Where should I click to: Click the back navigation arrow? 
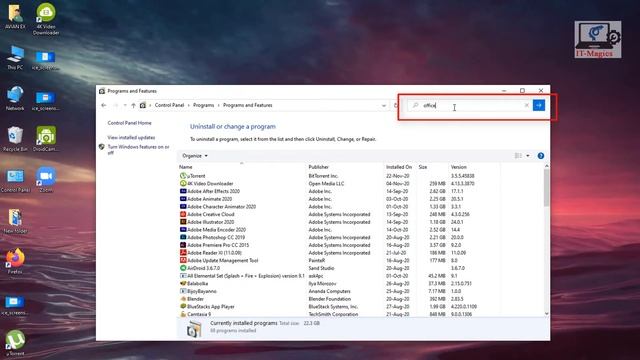click(104, 105)
